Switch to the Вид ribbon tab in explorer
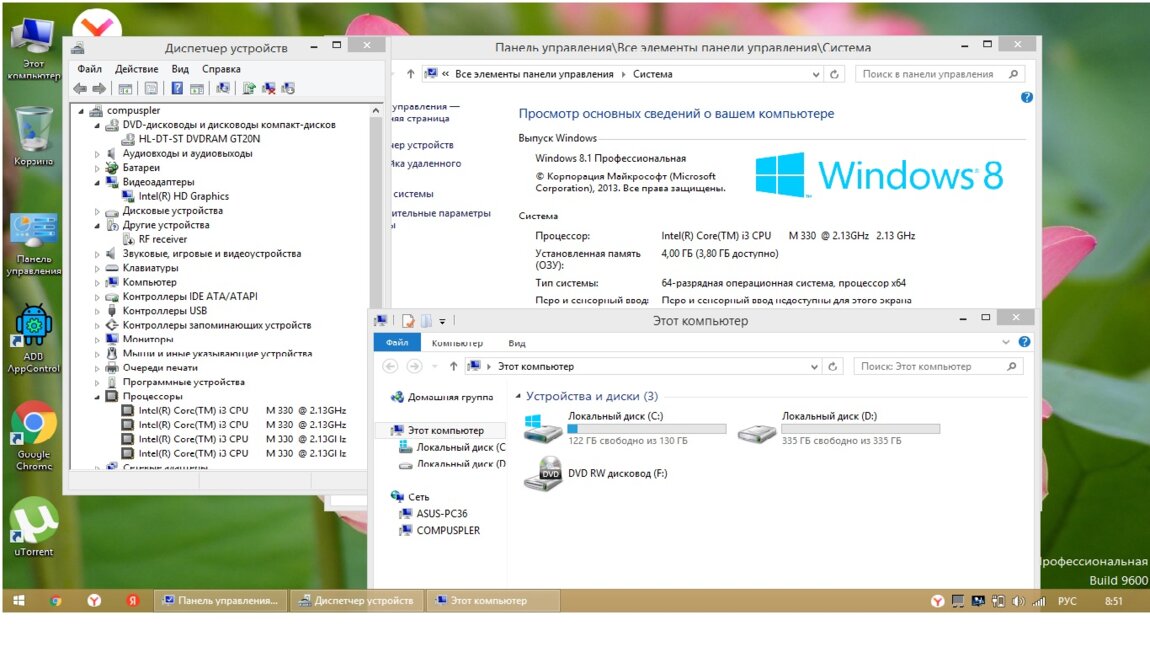The height and width of the screenshot is (647, 1150). pyautogui.click(x=516, y=343)
